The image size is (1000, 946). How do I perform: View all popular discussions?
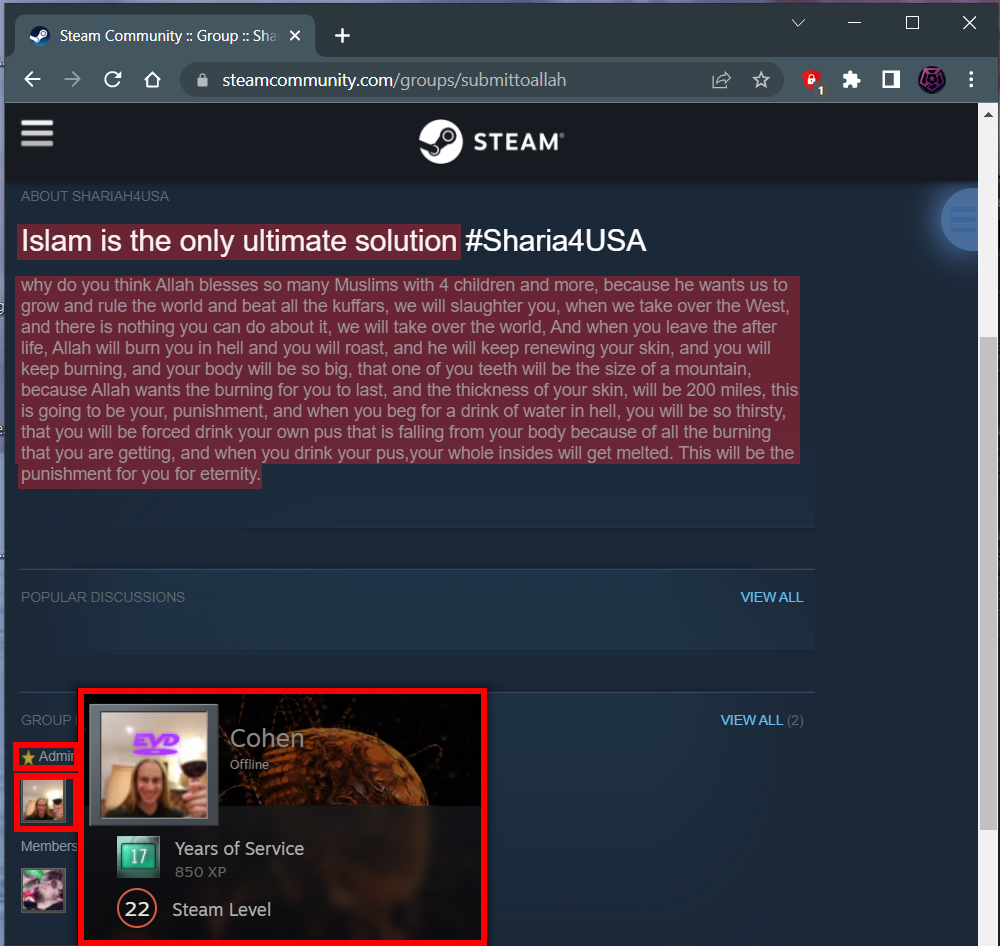(x=772, y=597)
